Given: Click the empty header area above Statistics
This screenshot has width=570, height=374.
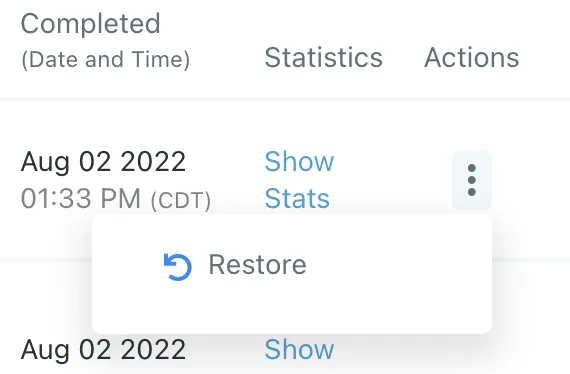Looking at the screenshot, I should (x=324, y=22).
